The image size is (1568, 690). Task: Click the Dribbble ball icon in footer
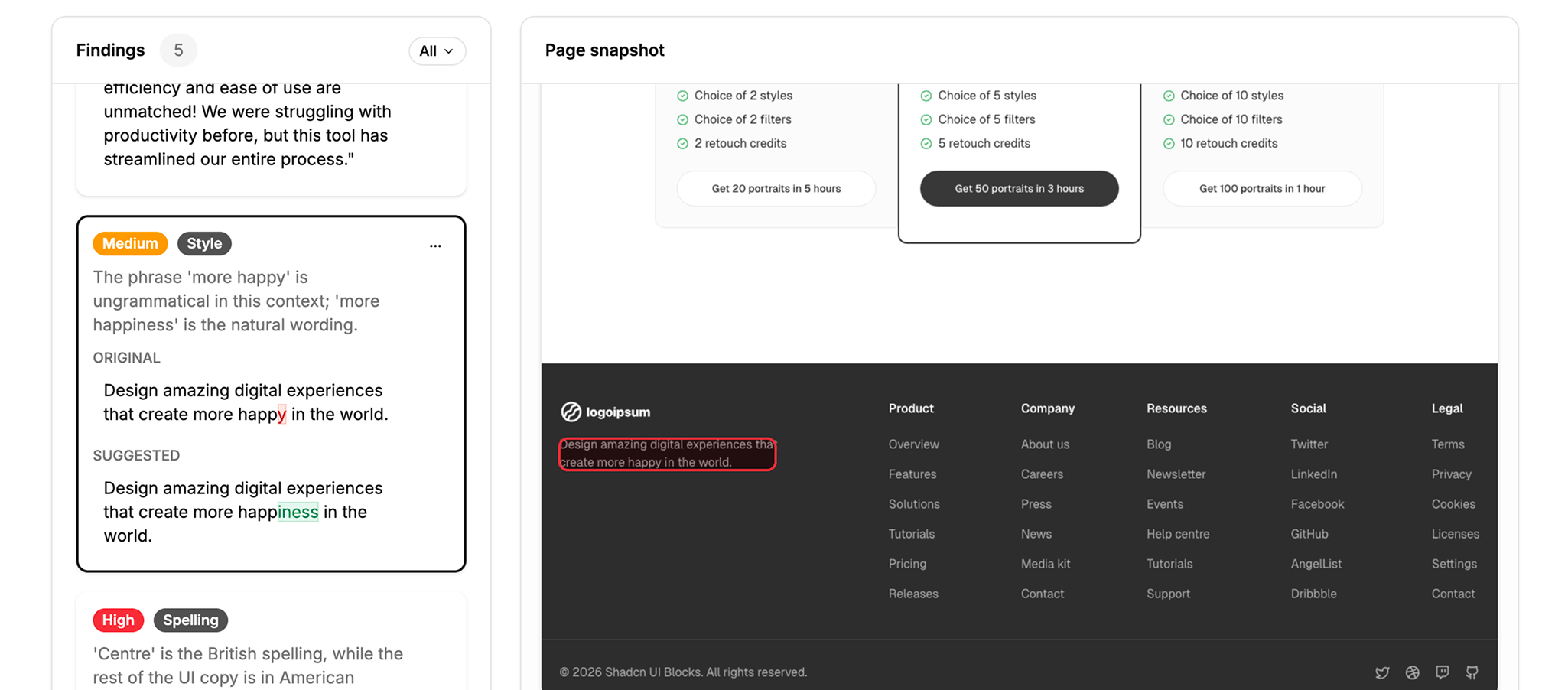(x=1412, y=672)
